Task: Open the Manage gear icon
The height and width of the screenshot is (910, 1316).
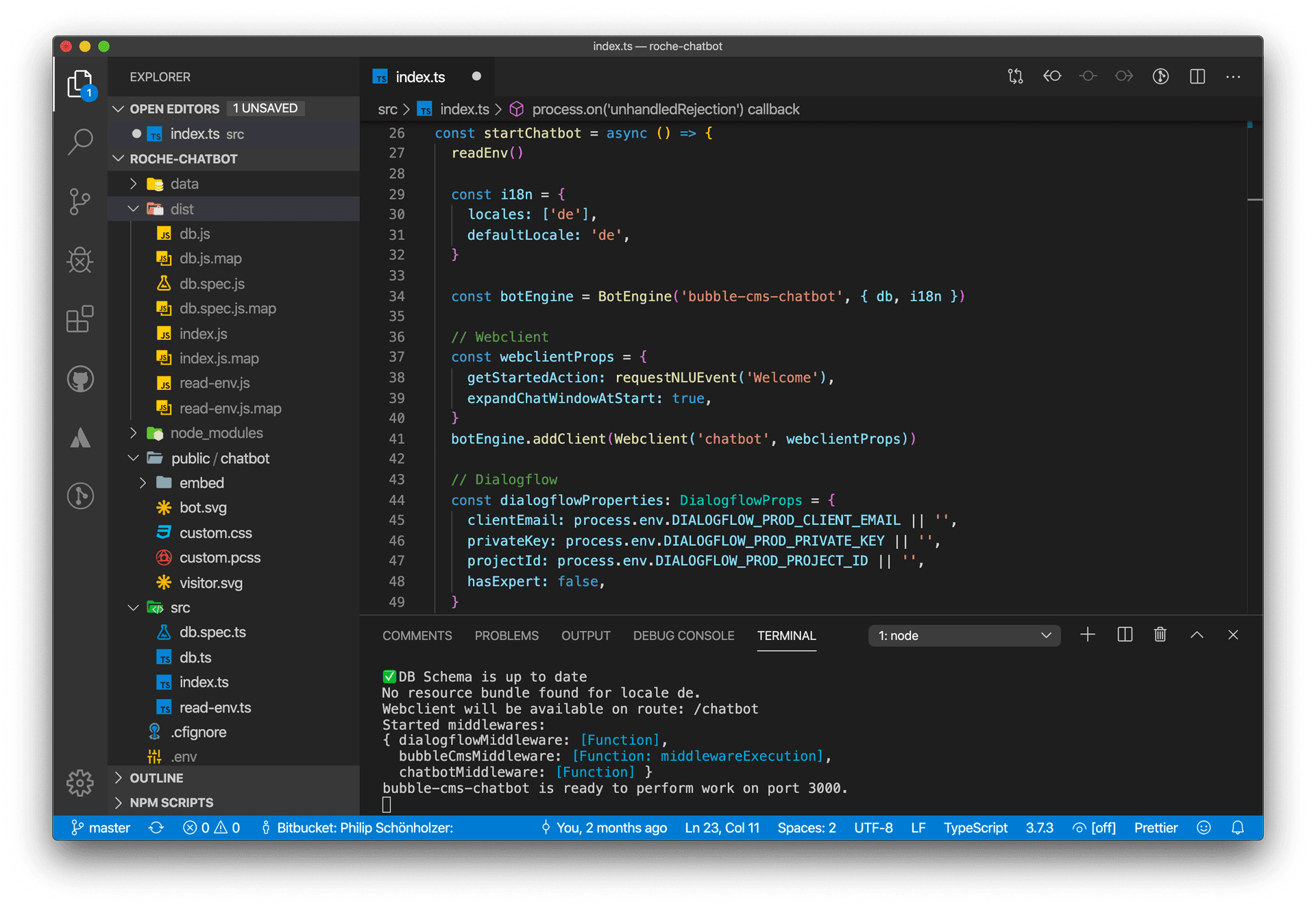Action: (x=80, y=783)
